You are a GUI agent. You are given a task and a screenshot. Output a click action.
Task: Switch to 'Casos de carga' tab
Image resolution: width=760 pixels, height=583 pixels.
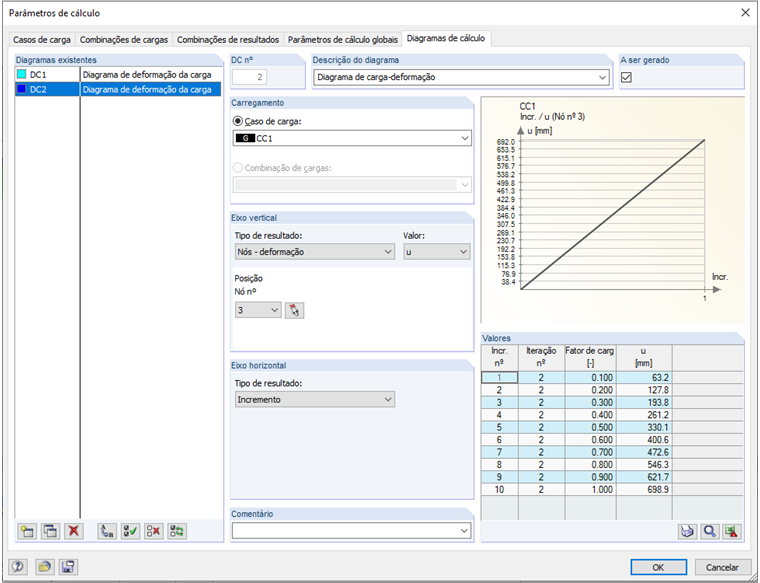click(42, 40)
